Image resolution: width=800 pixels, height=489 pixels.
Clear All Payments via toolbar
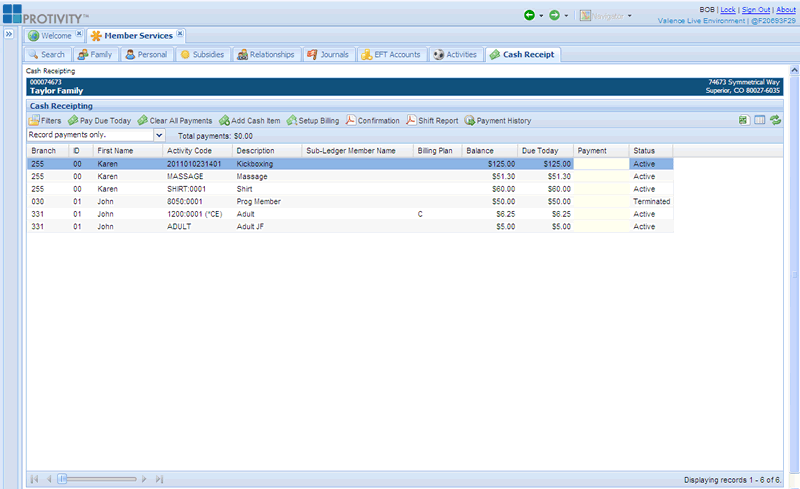174,121
